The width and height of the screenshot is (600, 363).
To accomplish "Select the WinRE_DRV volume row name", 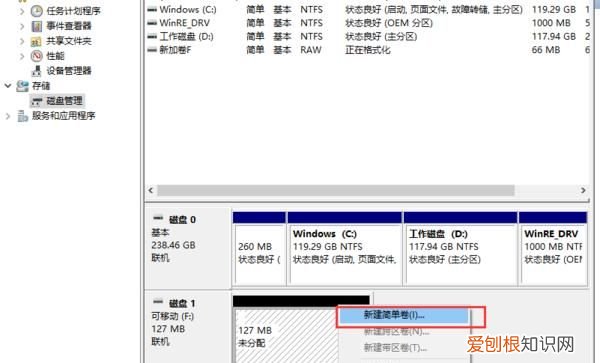I will [x=185, y=23].
